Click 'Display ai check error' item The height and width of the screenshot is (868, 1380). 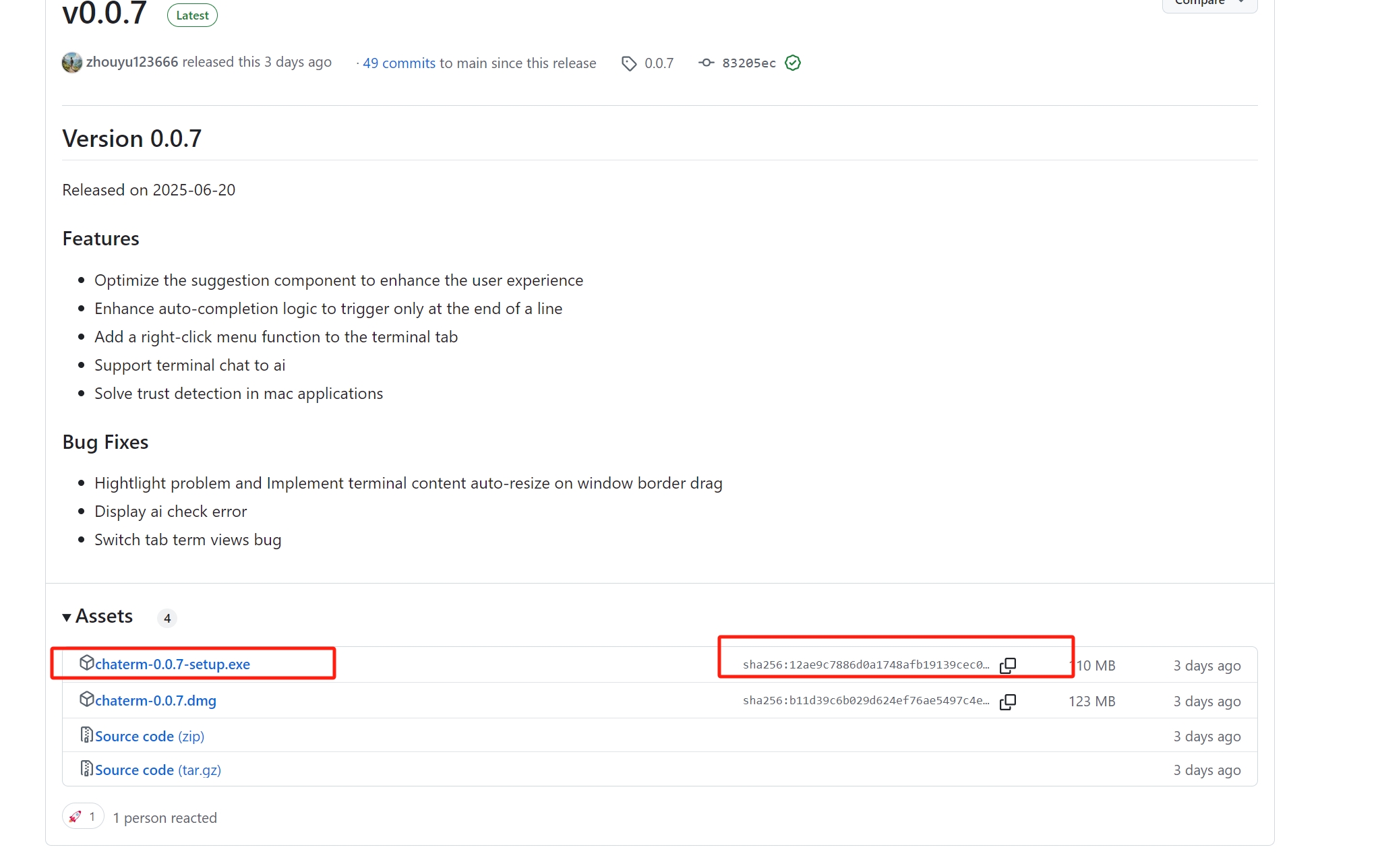coord(171,511)
